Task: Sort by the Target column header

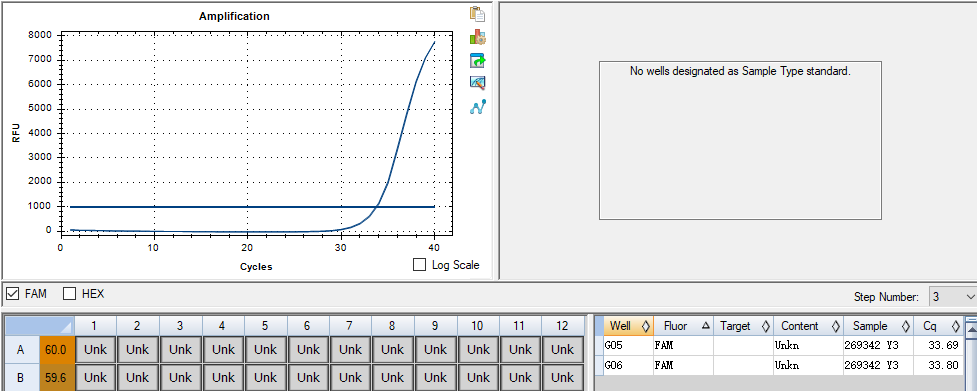Action: pos(743,326)
